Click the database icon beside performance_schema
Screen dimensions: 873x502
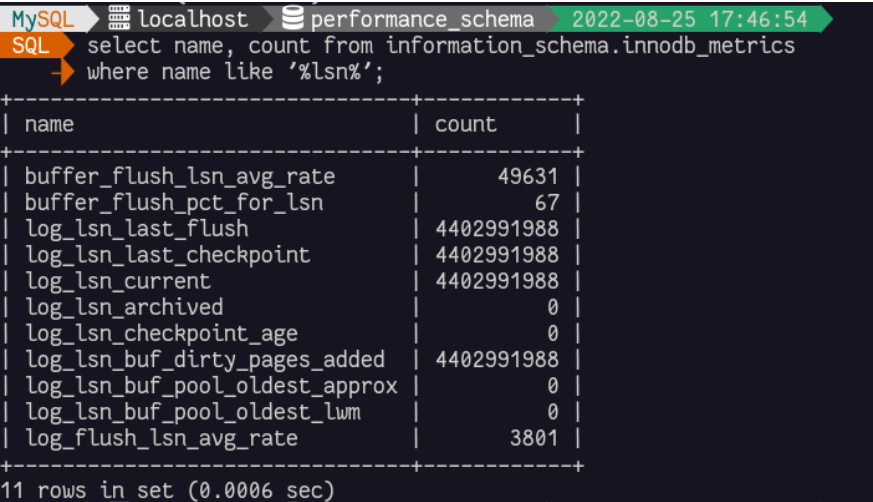pos(292,19)
